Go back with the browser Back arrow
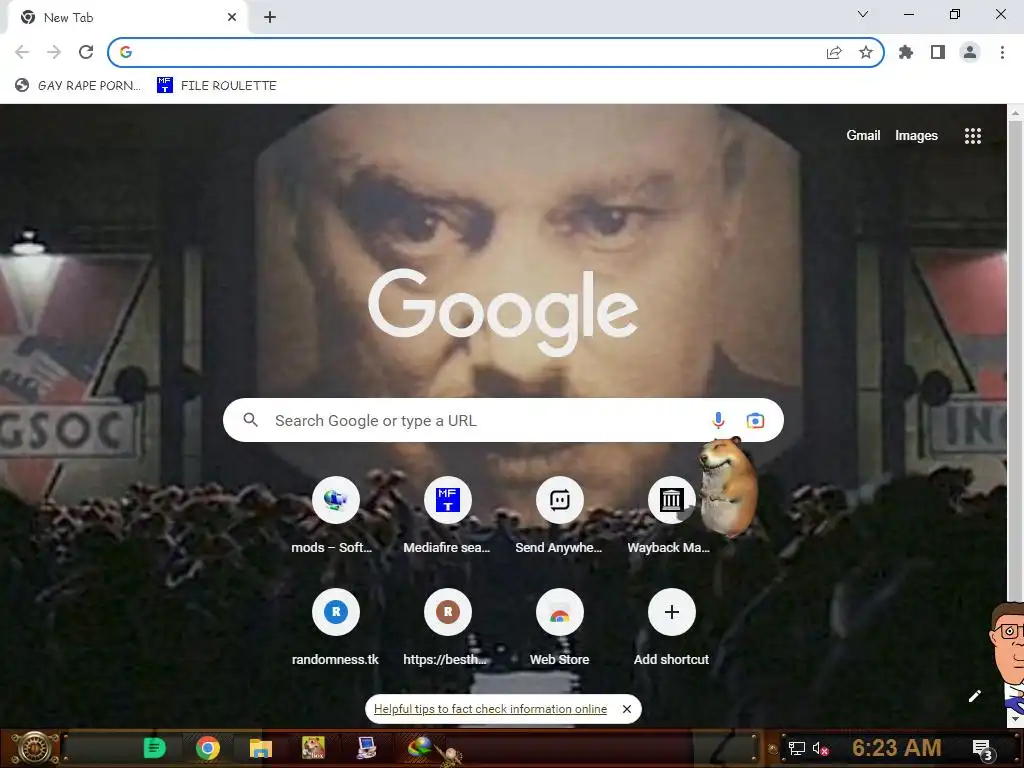Screen dimensions: 1024x768 coord(22,52)
